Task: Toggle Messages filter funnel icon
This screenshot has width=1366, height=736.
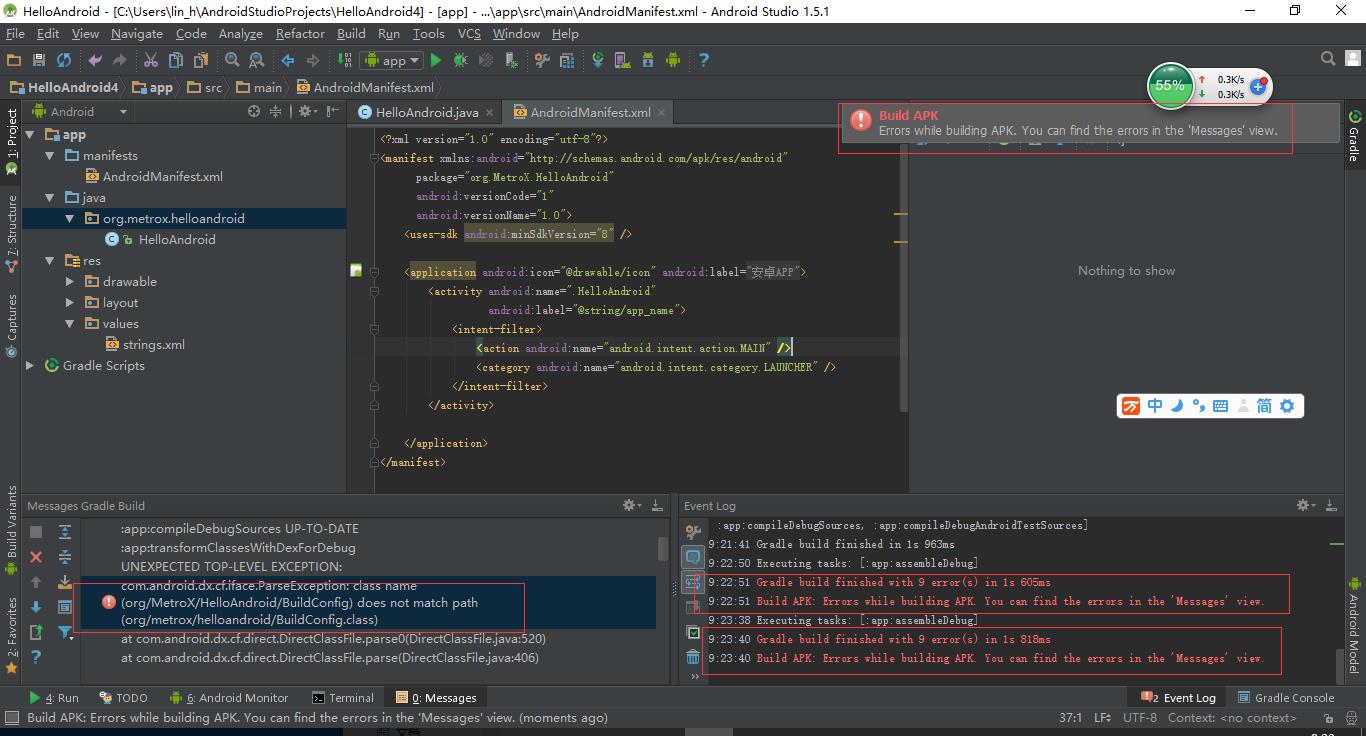Action: pos(65,632)
